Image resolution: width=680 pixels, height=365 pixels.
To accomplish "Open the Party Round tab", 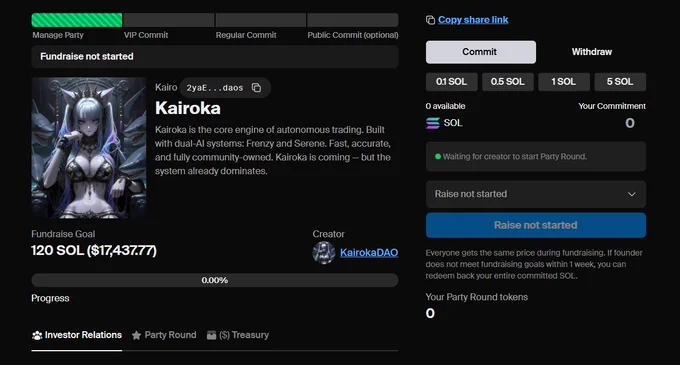I will 164,335.
